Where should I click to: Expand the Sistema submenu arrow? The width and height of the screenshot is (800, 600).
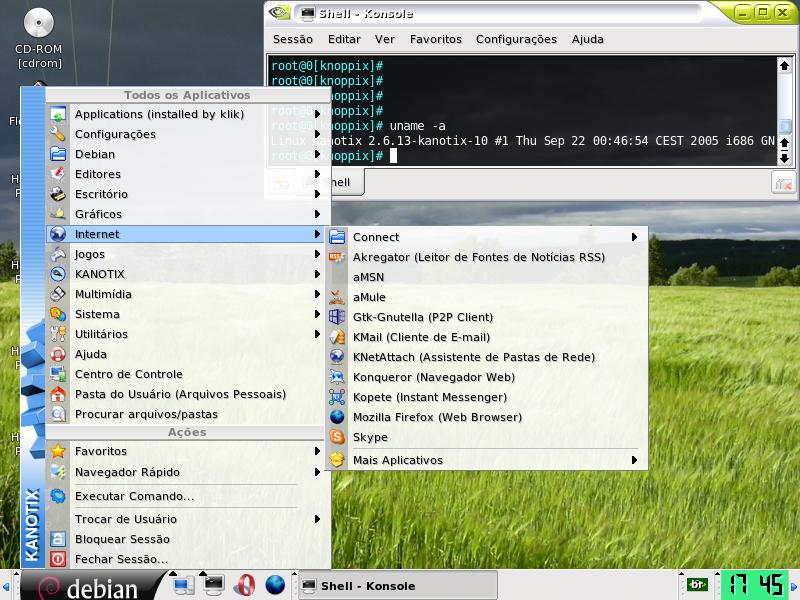point(317,314)
